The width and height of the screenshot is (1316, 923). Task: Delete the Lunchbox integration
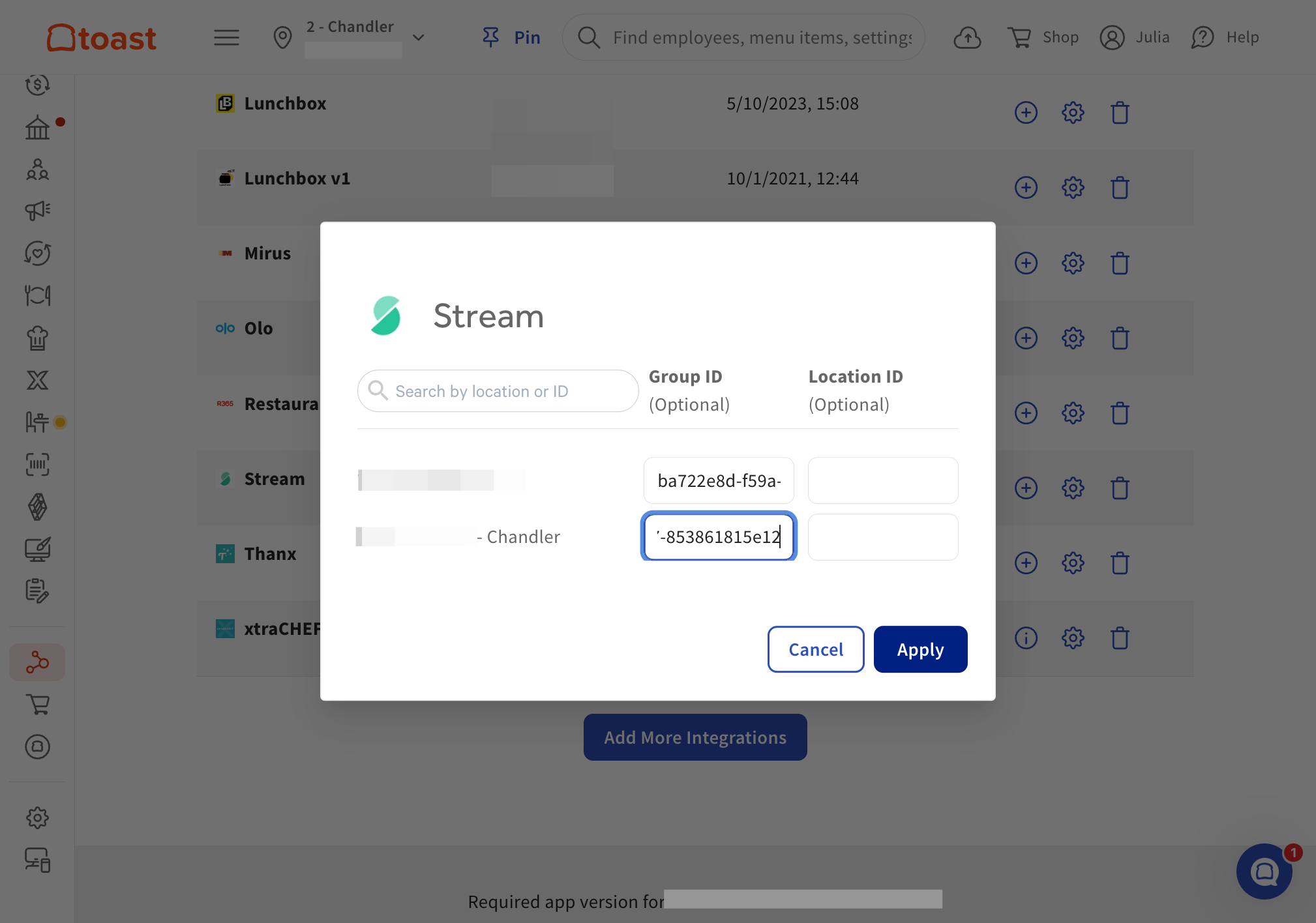point(1120,113)
